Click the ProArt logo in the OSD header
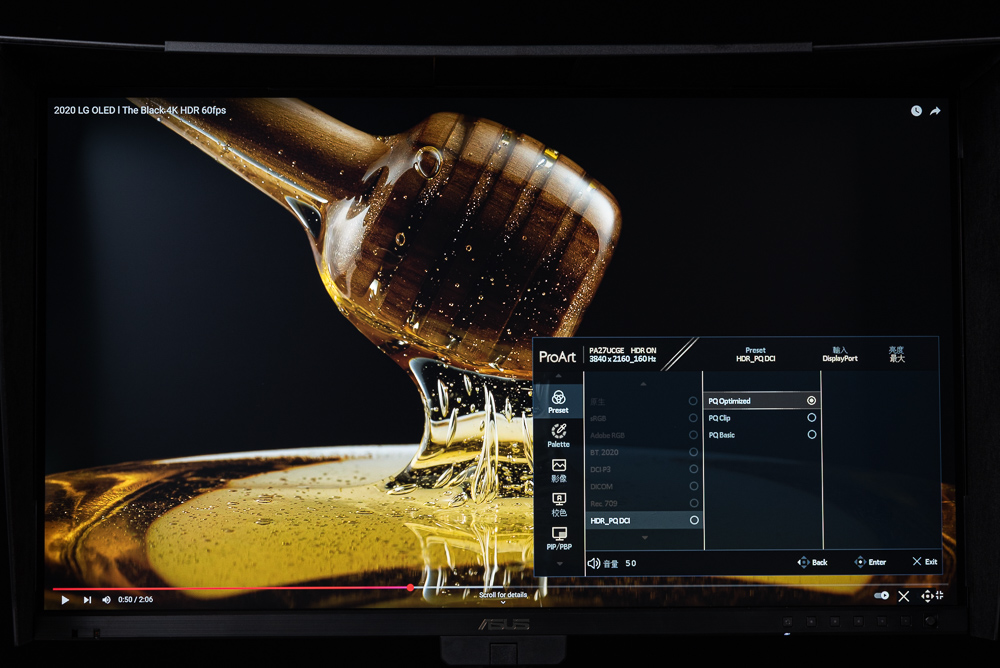 [x=557, y=357]
